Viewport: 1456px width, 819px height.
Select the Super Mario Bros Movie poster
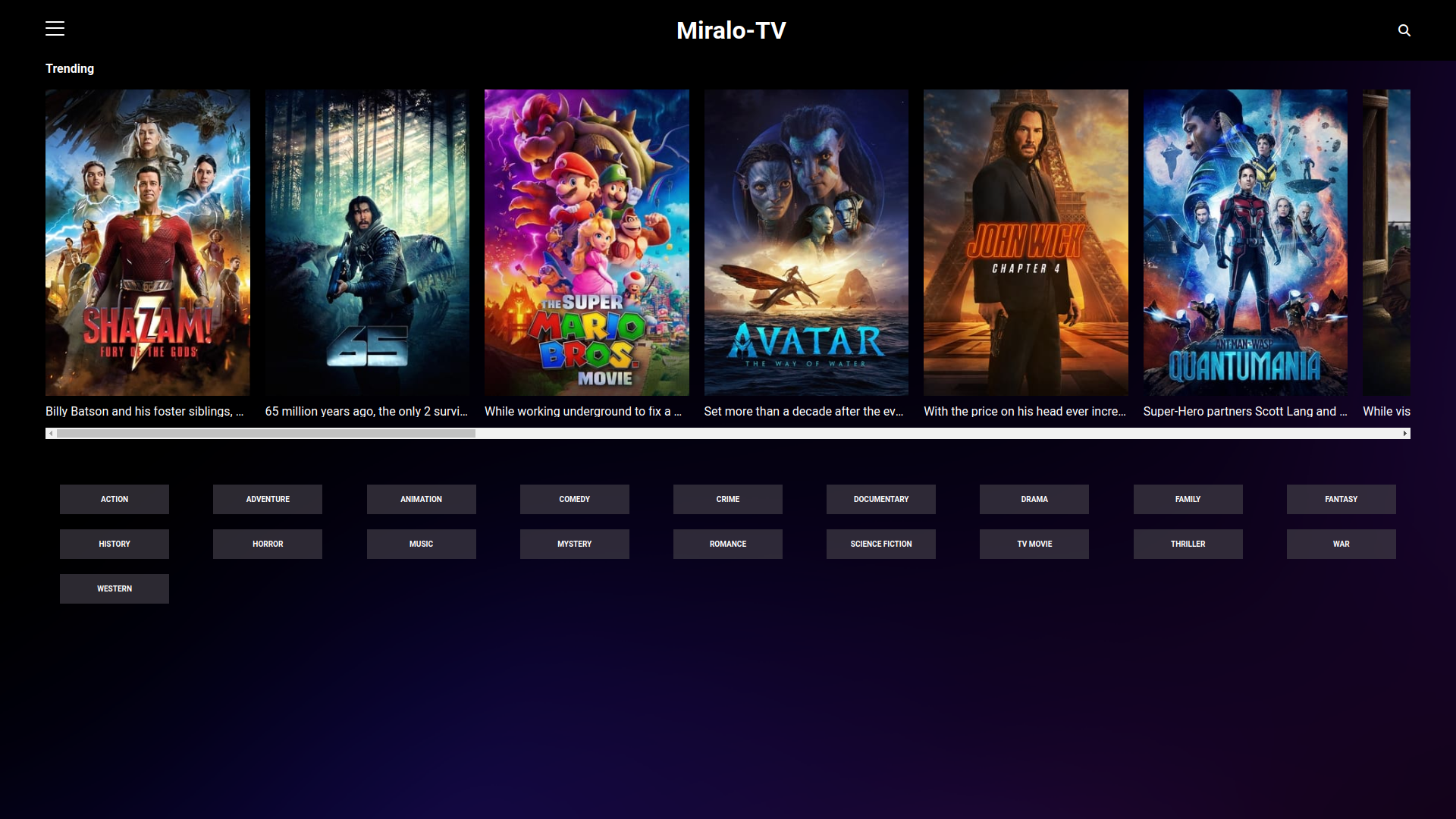(x=586, y=243)
